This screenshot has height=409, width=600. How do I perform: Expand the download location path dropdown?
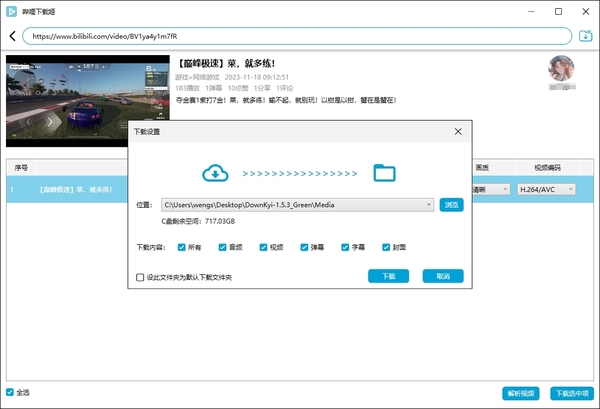[429, 204]
